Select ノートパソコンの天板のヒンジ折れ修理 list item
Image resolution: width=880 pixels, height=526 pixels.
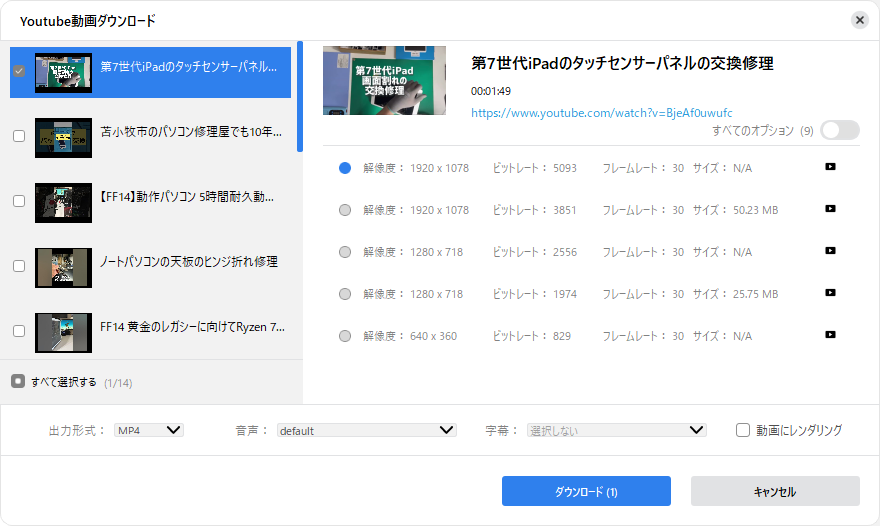point(189,262)
